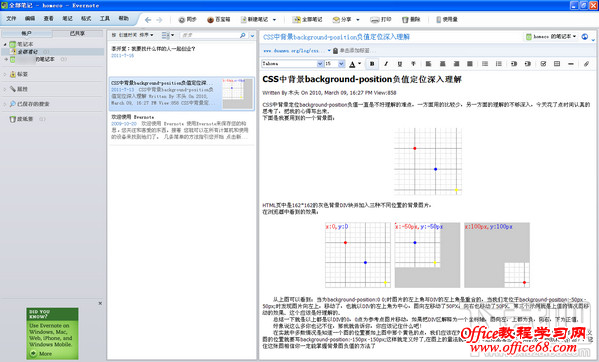
Task: Center-align text in editor toolbar
Action: [442, 64]
